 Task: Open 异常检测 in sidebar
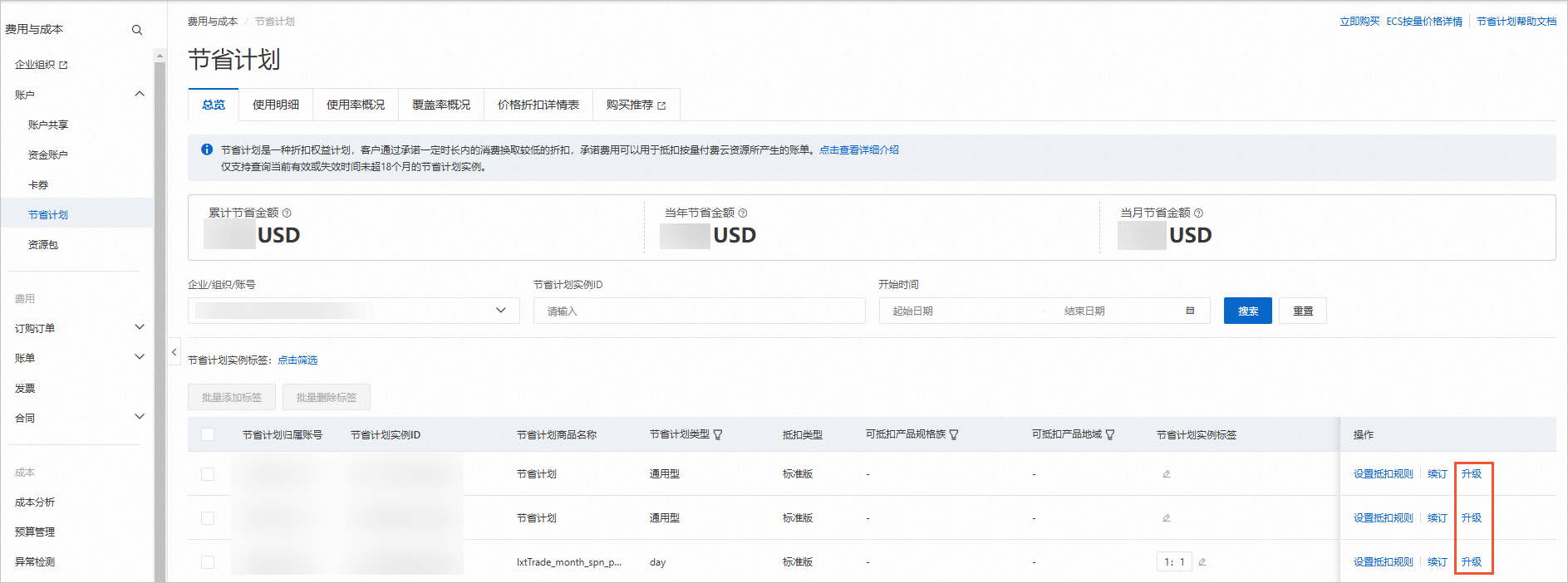coord(35,562)
